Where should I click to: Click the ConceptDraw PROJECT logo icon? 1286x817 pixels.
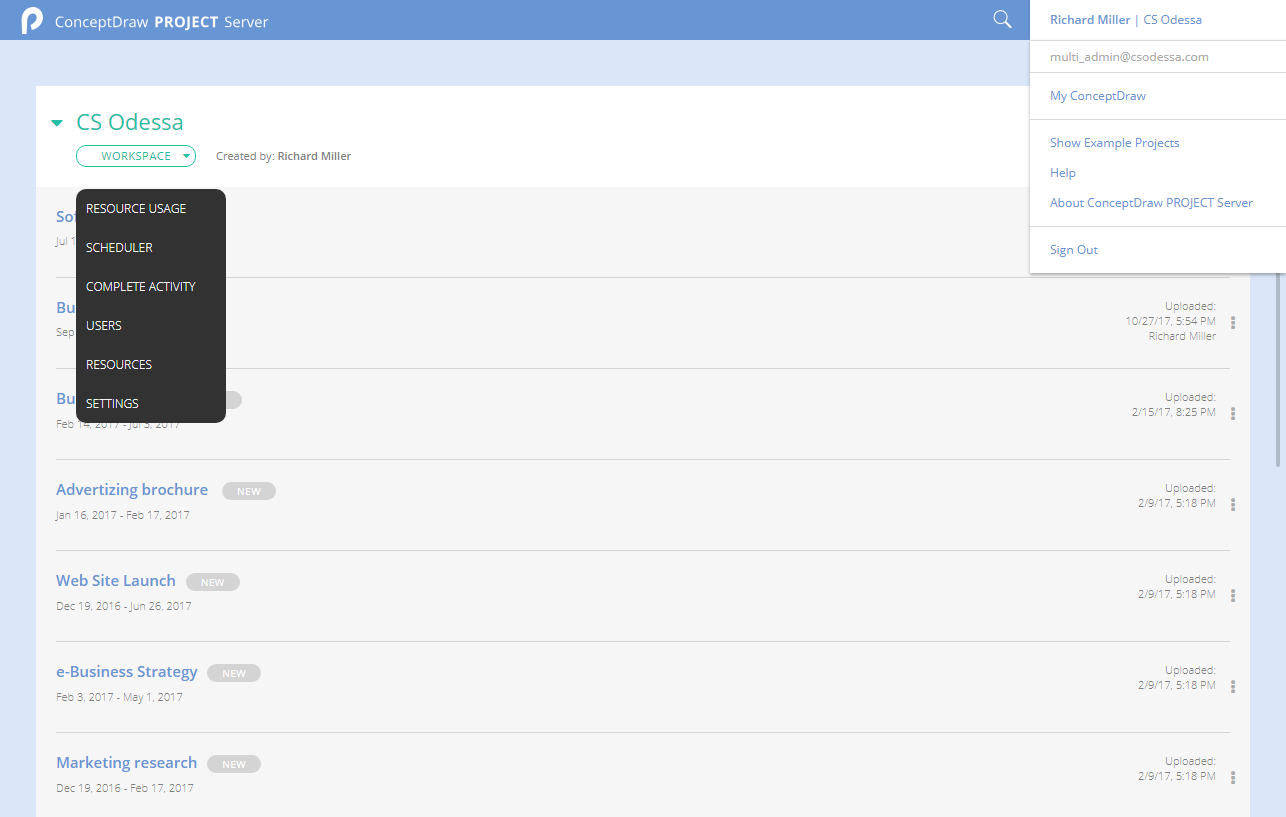pos(32,20)
